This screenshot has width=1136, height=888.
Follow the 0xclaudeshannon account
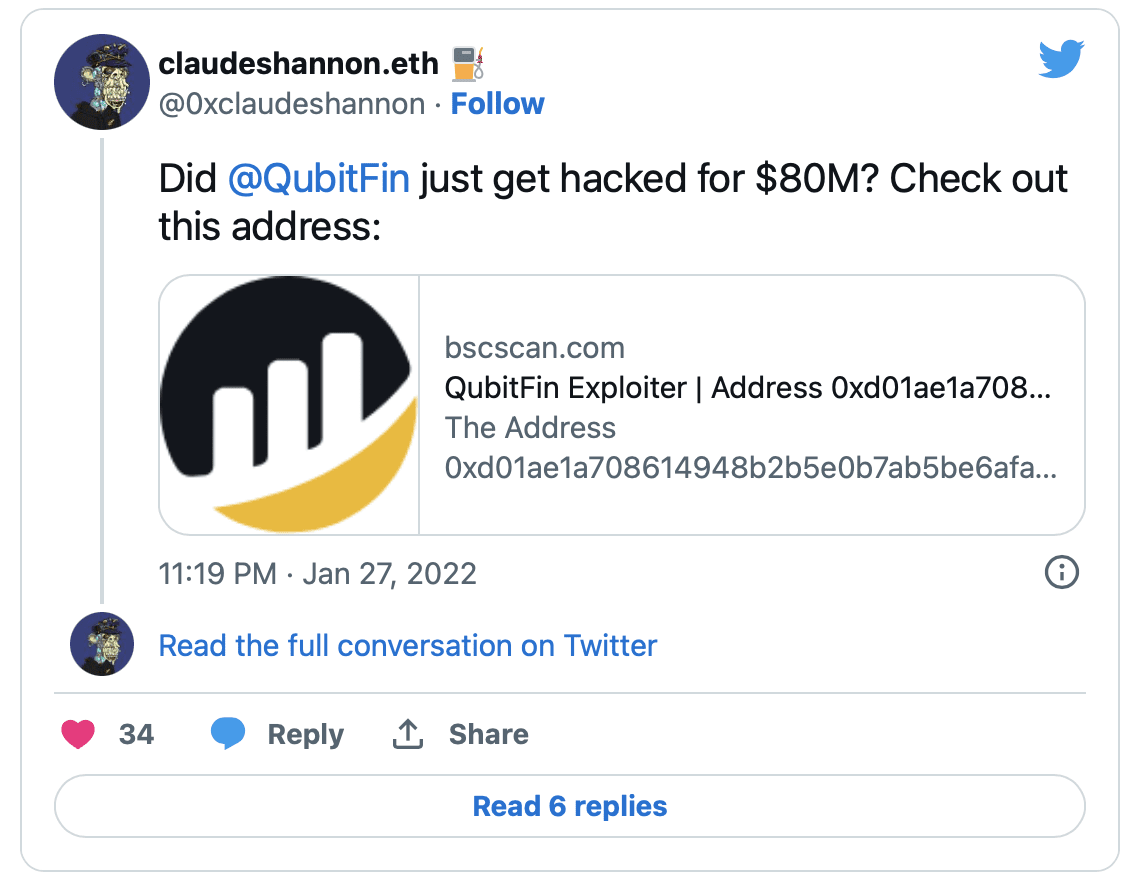[497, 104]
